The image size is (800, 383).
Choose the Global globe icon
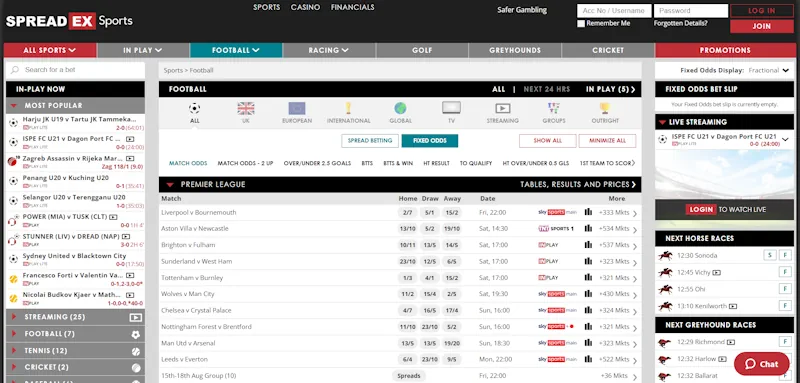click(x=400, y=108)
